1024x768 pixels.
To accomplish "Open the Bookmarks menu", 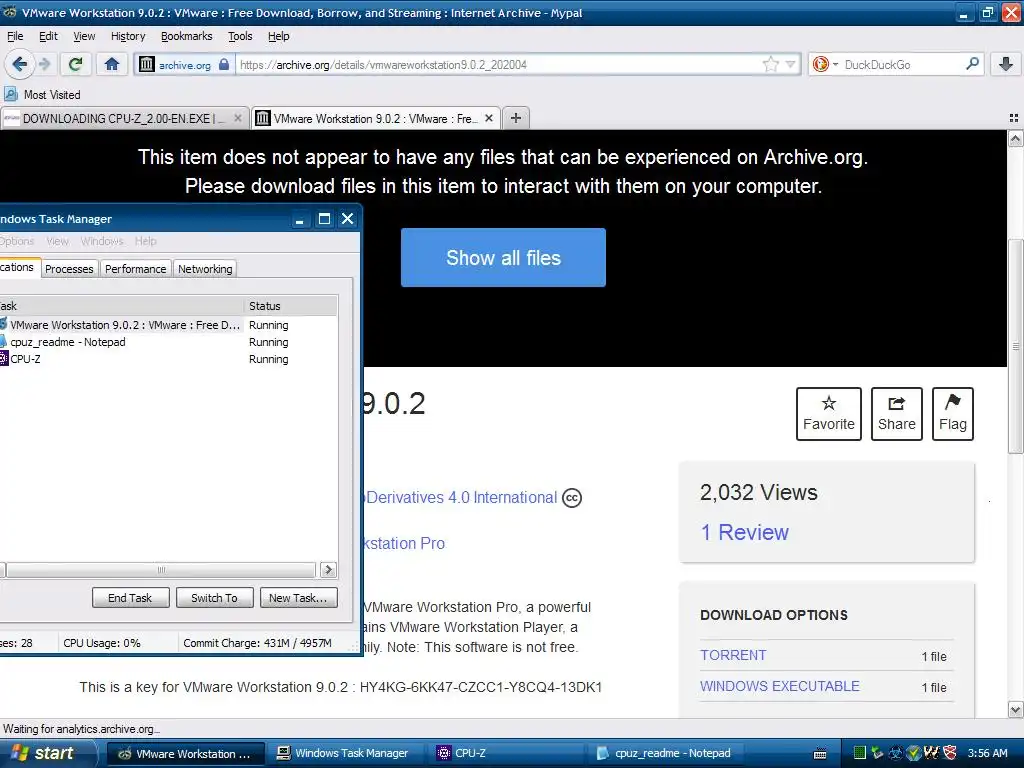I will tap(187, 36).
